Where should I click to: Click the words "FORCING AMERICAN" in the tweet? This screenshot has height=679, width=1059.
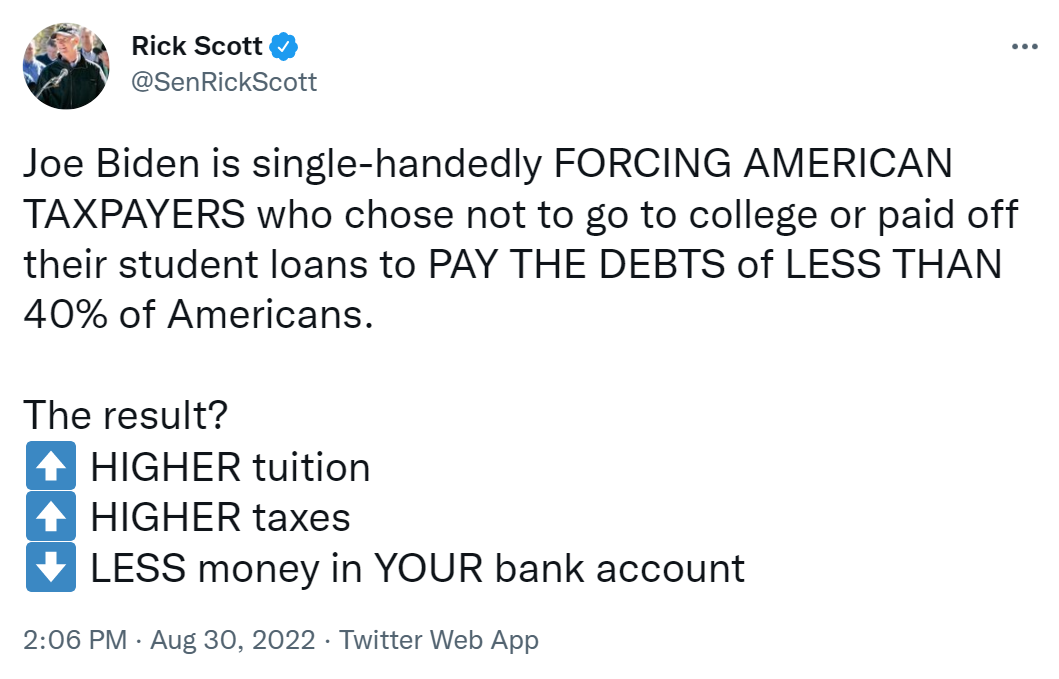click(x=753, y=164)
